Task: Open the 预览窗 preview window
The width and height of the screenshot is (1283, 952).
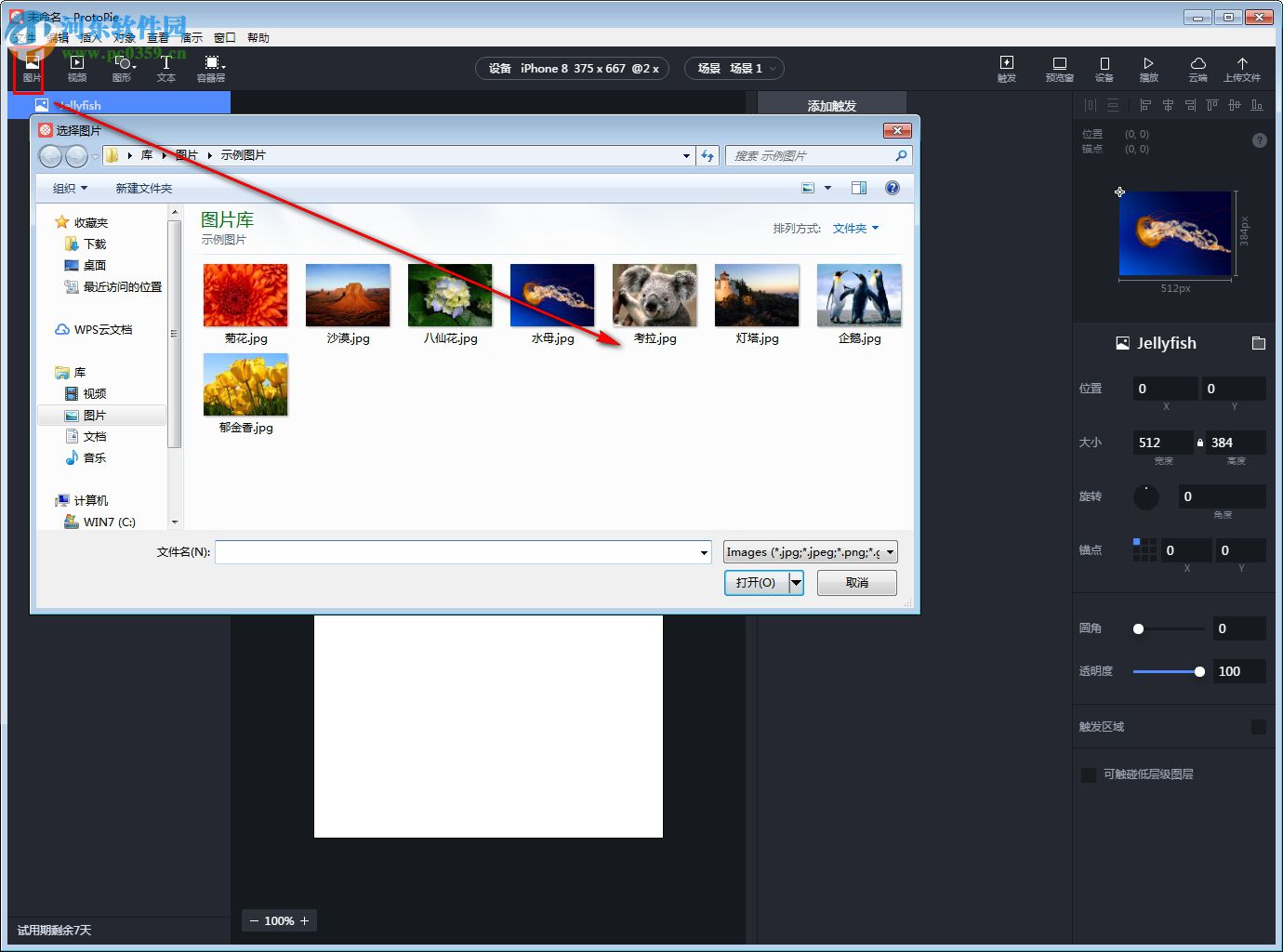Action: click(x=1059, y=69)
